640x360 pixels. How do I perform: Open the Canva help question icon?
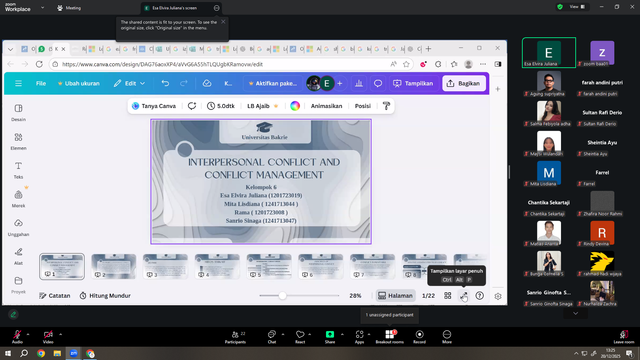(480, 296)
